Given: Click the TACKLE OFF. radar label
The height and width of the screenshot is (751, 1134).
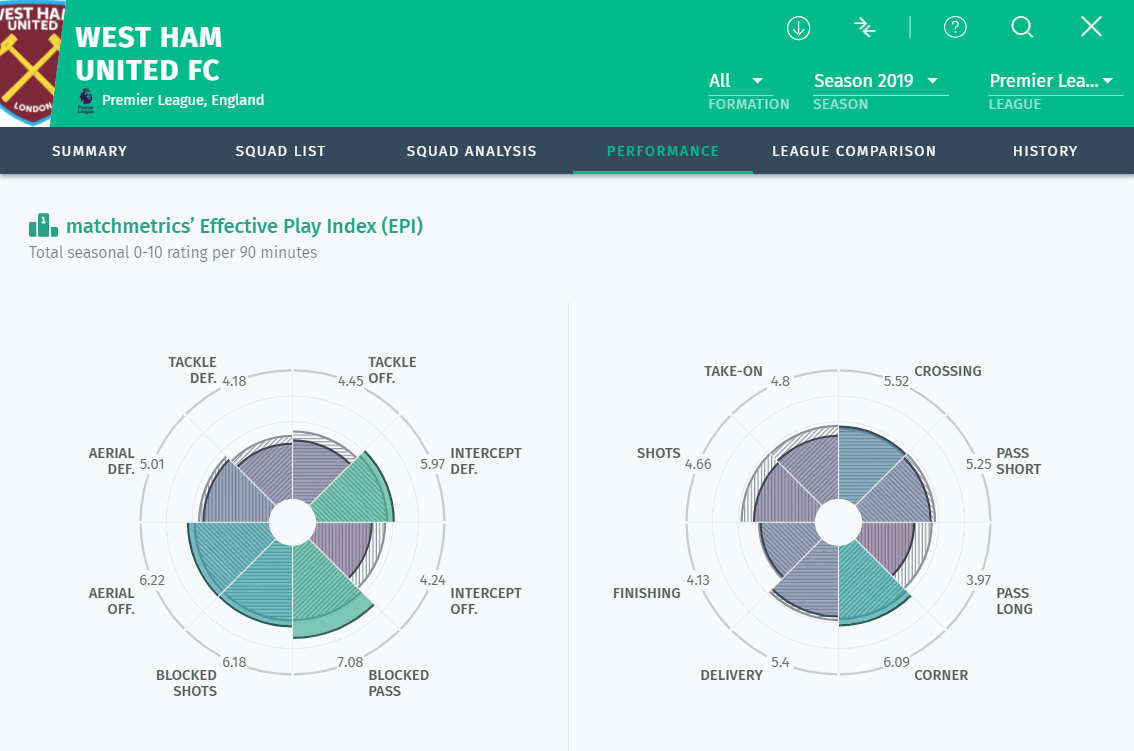Looking at the screenshot, I should [392, 370].
